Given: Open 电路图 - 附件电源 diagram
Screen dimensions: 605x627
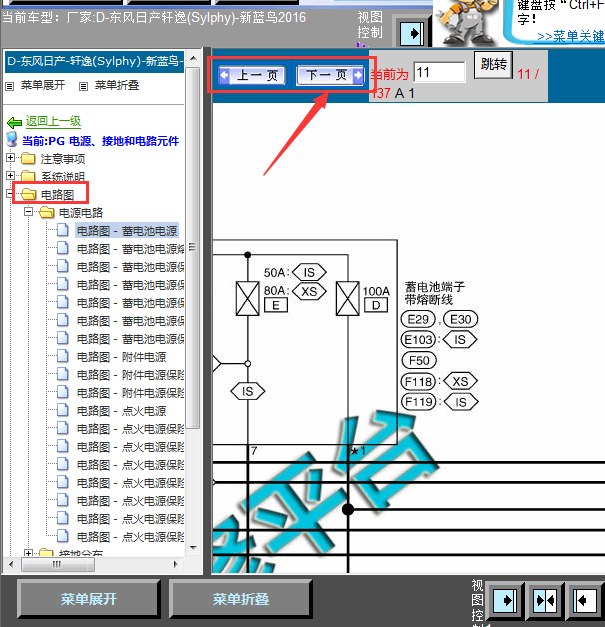Looking at the screenshot, I should coord(121,357).
